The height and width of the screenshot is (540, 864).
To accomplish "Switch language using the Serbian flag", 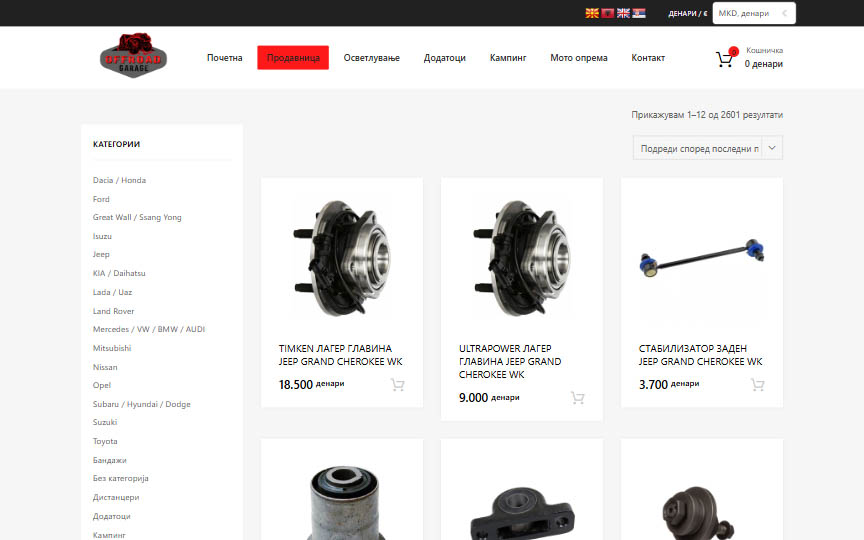I will (639, 13).
